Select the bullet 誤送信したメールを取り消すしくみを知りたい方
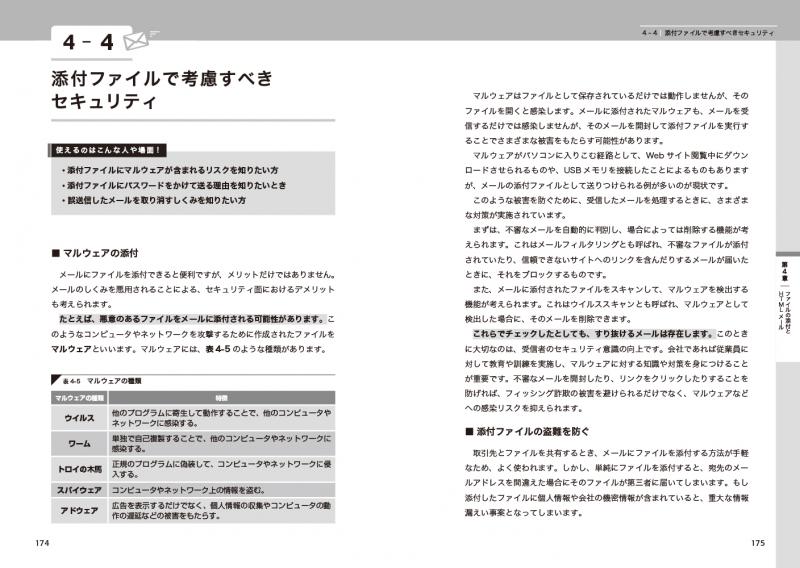The image size is (800, 568). [156, 200]
